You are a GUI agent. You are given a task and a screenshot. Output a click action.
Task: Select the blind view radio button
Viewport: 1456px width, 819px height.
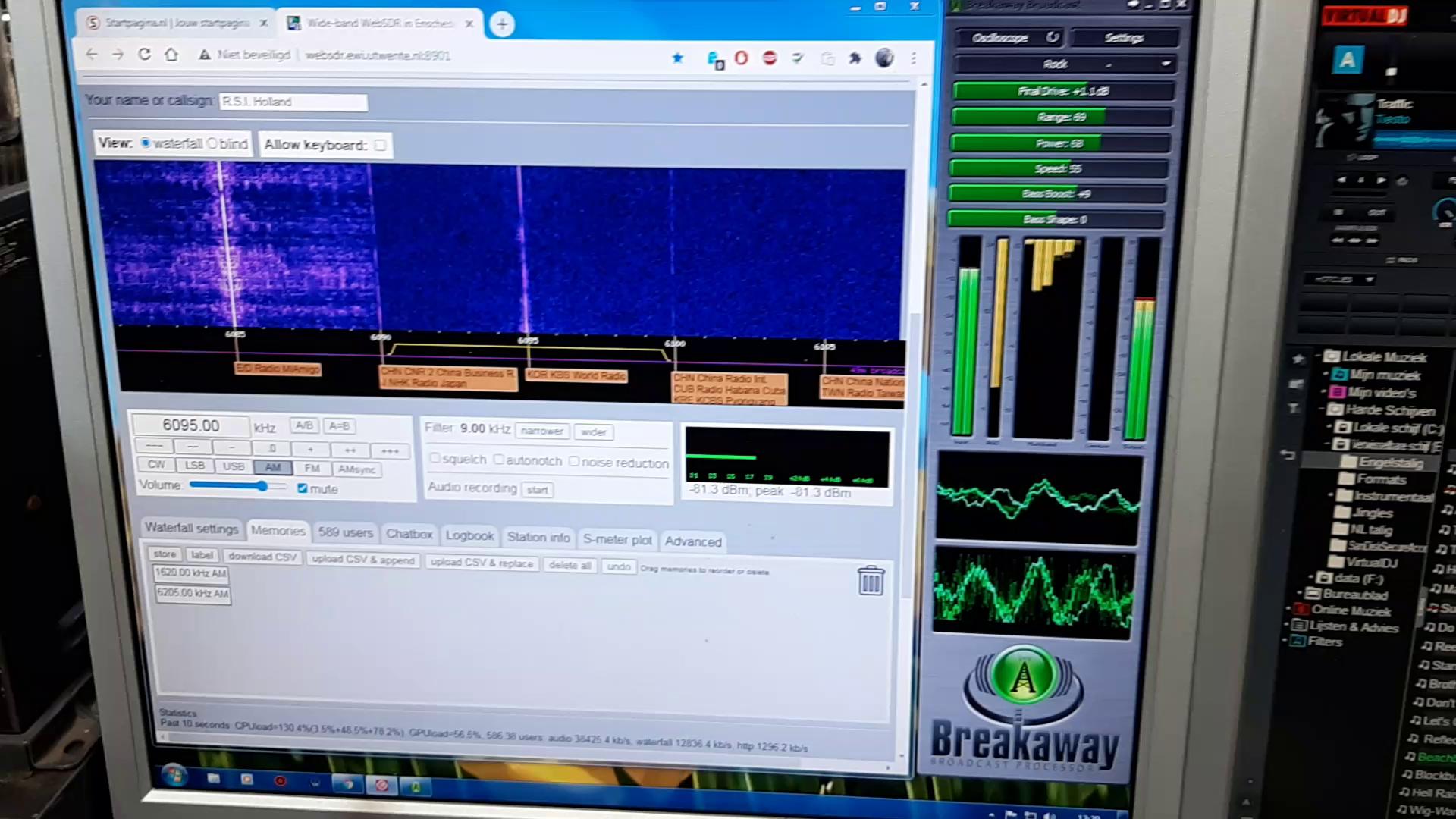[x=212, y=143]
